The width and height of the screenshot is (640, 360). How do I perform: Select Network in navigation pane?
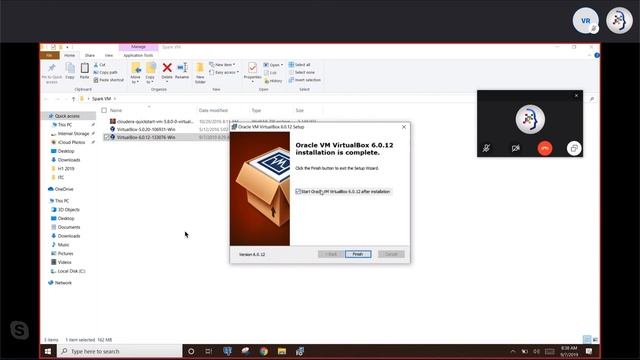click(63, 282)
